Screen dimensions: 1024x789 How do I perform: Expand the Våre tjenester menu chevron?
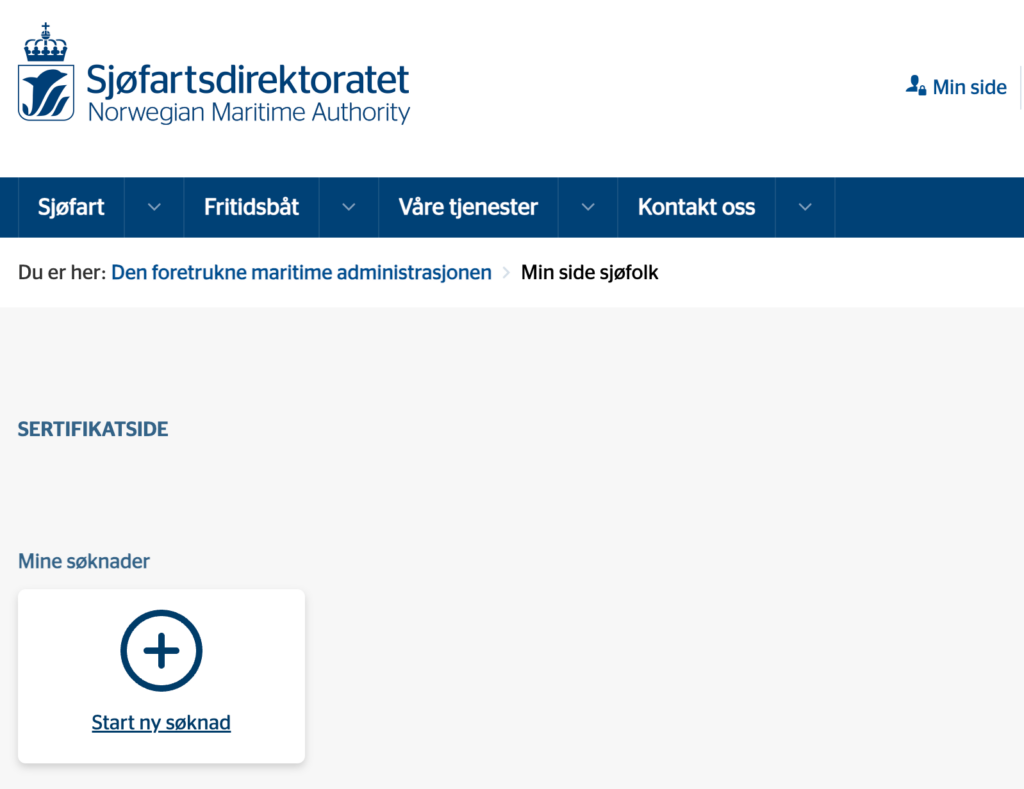tap(588, 207)
